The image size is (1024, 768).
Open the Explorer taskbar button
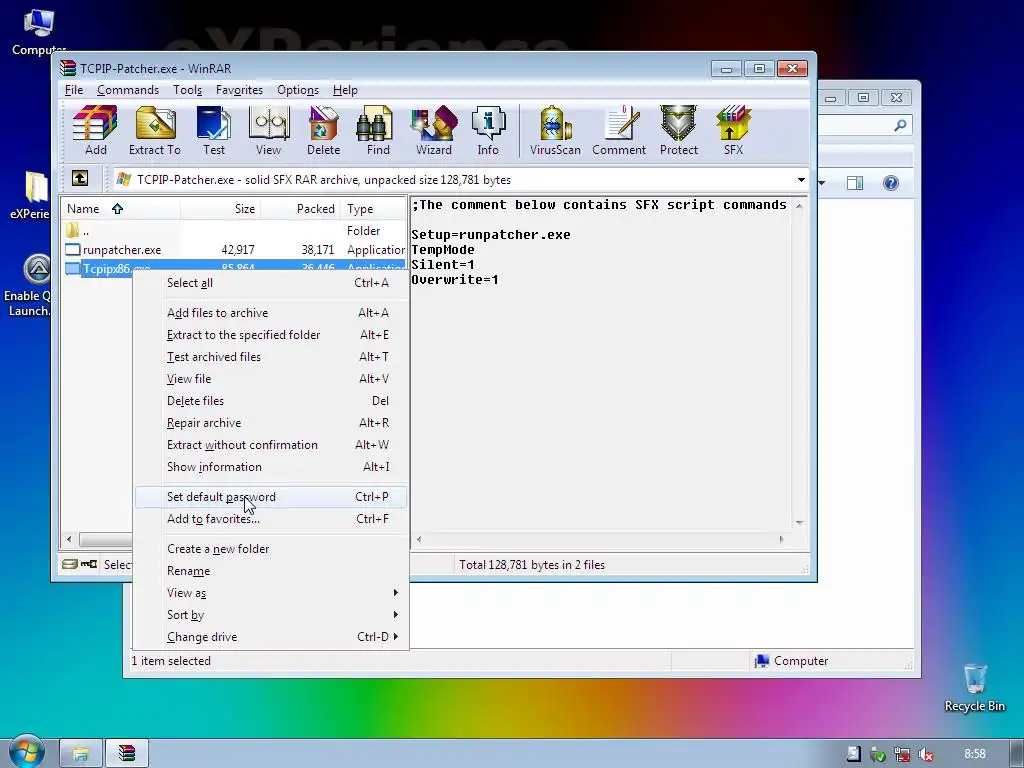[81, 754]
